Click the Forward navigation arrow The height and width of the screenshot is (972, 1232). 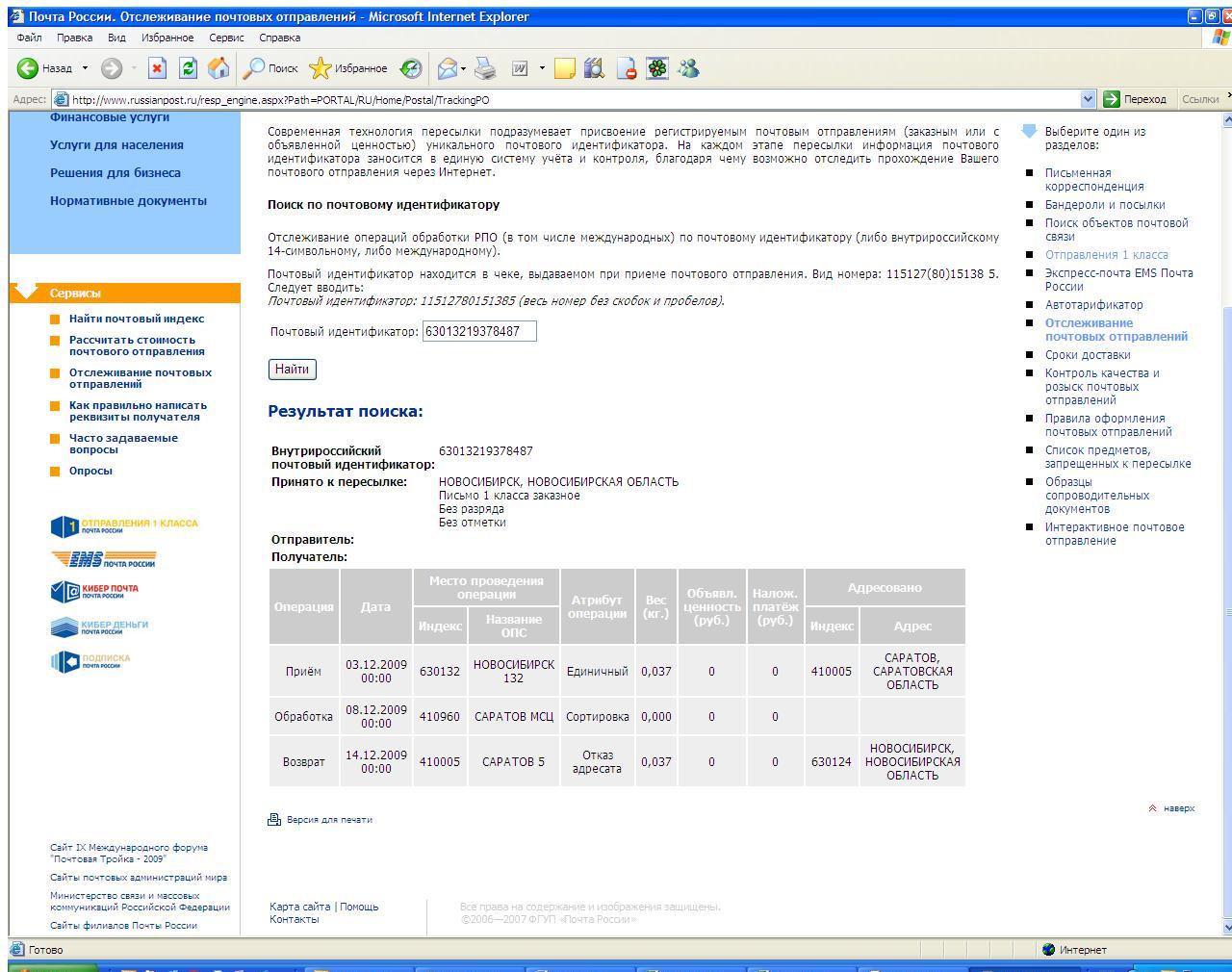(112, 68)
